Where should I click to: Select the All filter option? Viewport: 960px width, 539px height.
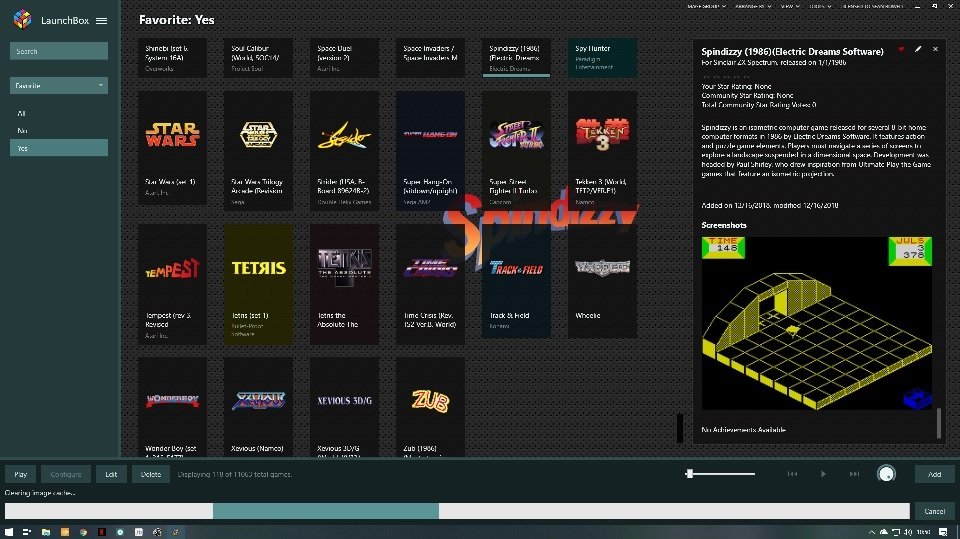coord(59,113)
